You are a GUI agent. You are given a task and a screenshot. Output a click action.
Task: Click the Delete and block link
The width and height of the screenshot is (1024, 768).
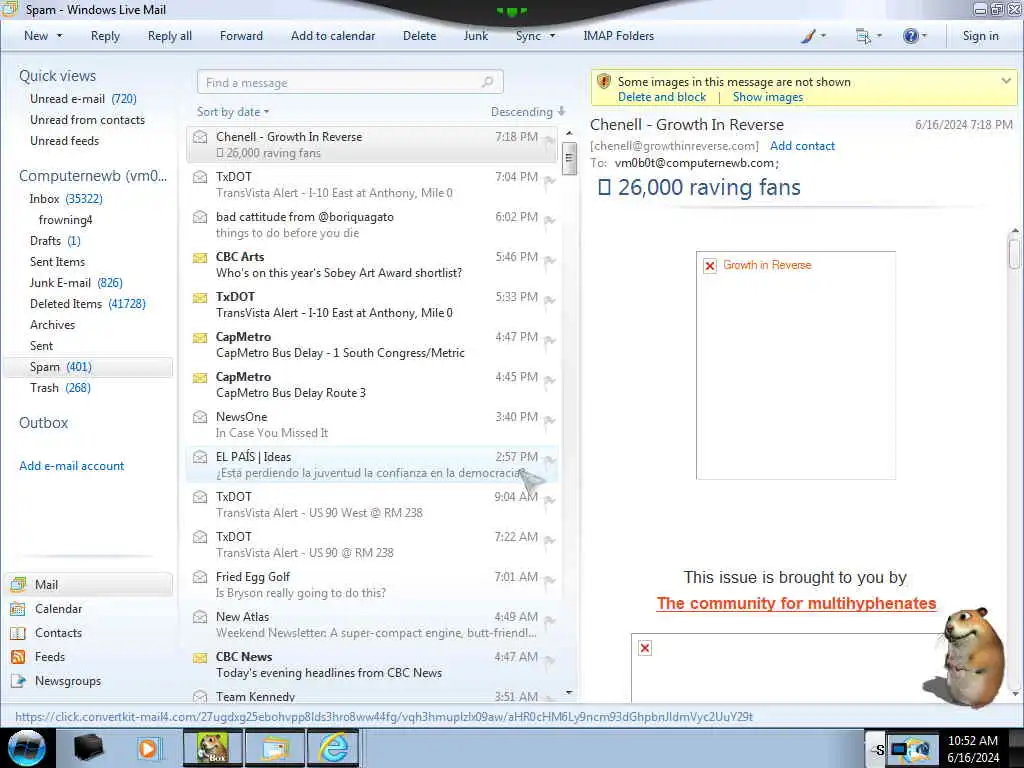pos(662,97)
